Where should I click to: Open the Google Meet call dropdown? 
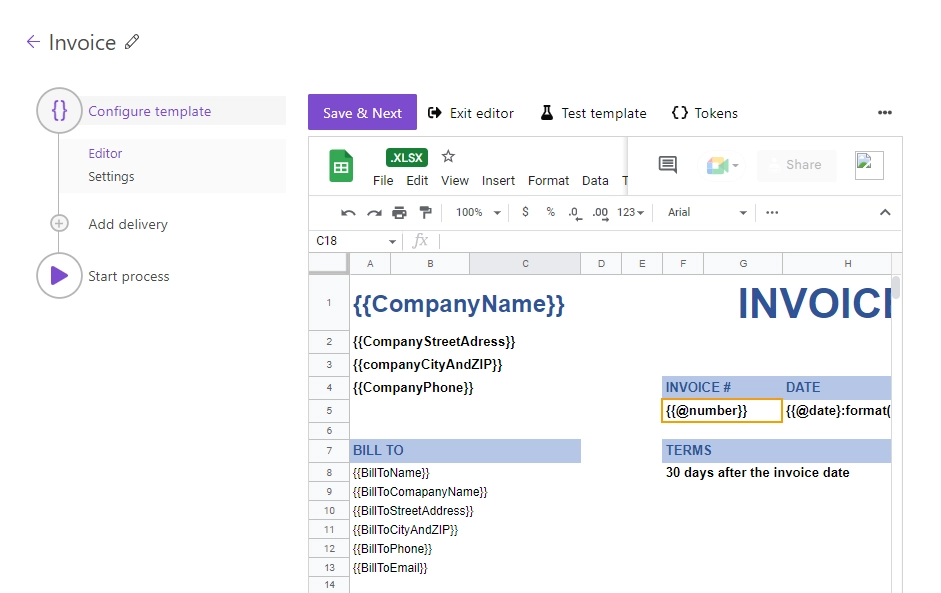click(722, 165)
